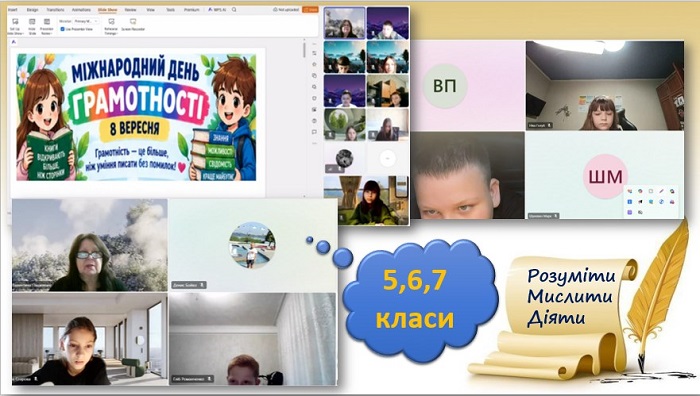
Task: Click the pen icon in tray popup
Action: tap(661, 191)
